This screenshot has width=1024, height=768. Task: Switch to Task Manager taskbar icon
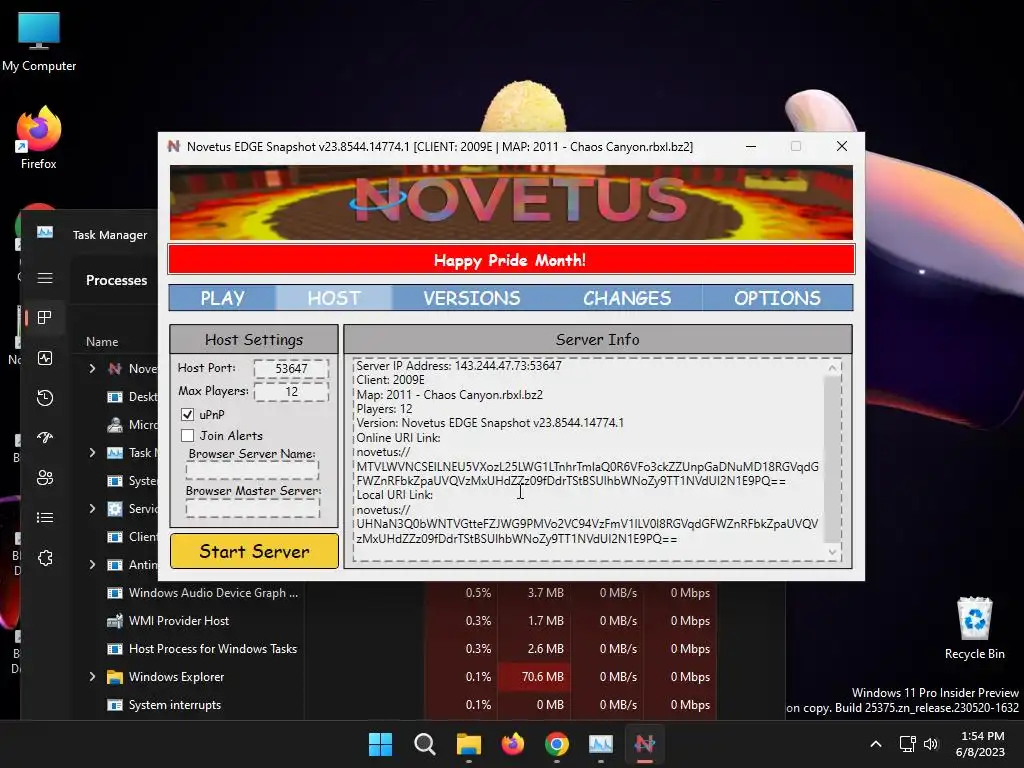pyautogui.click(x=601, y=744)
